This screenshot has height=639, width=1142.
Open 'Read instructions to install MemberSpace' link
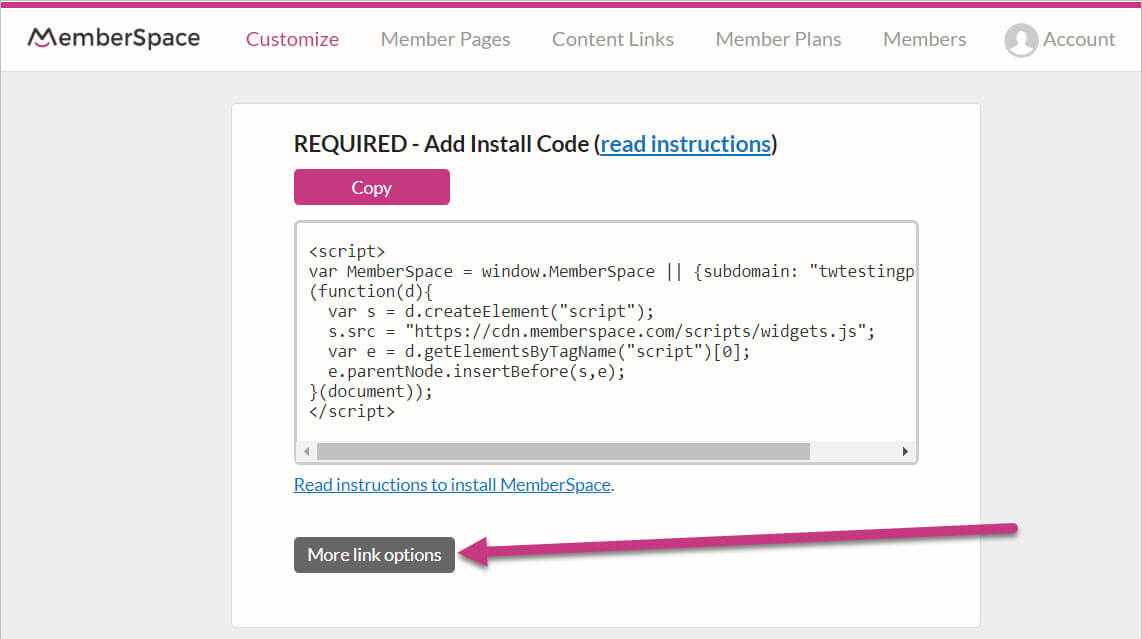[452, 485]
